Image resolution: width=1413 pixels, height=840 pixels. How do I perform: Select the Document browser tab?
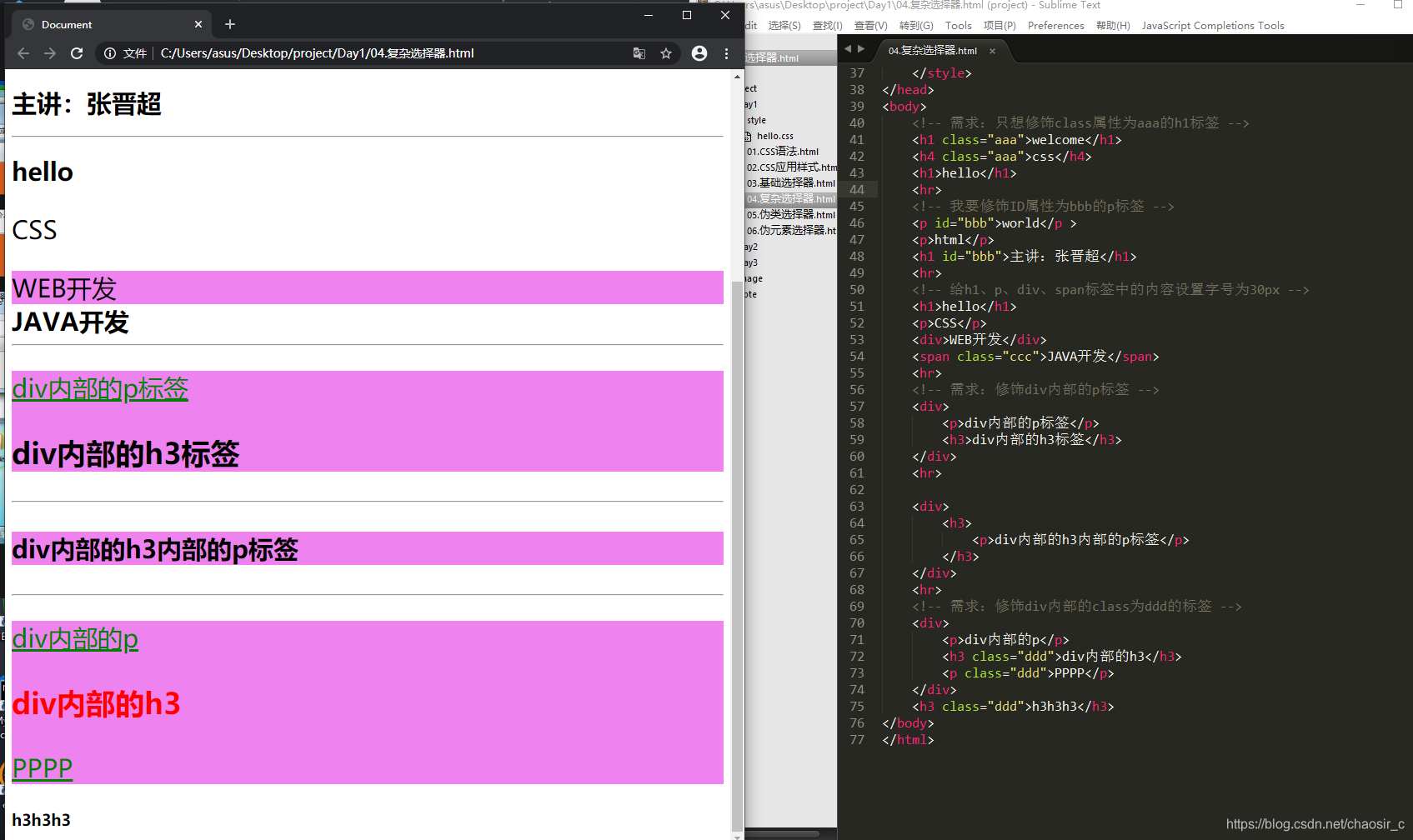pos(112,24)
